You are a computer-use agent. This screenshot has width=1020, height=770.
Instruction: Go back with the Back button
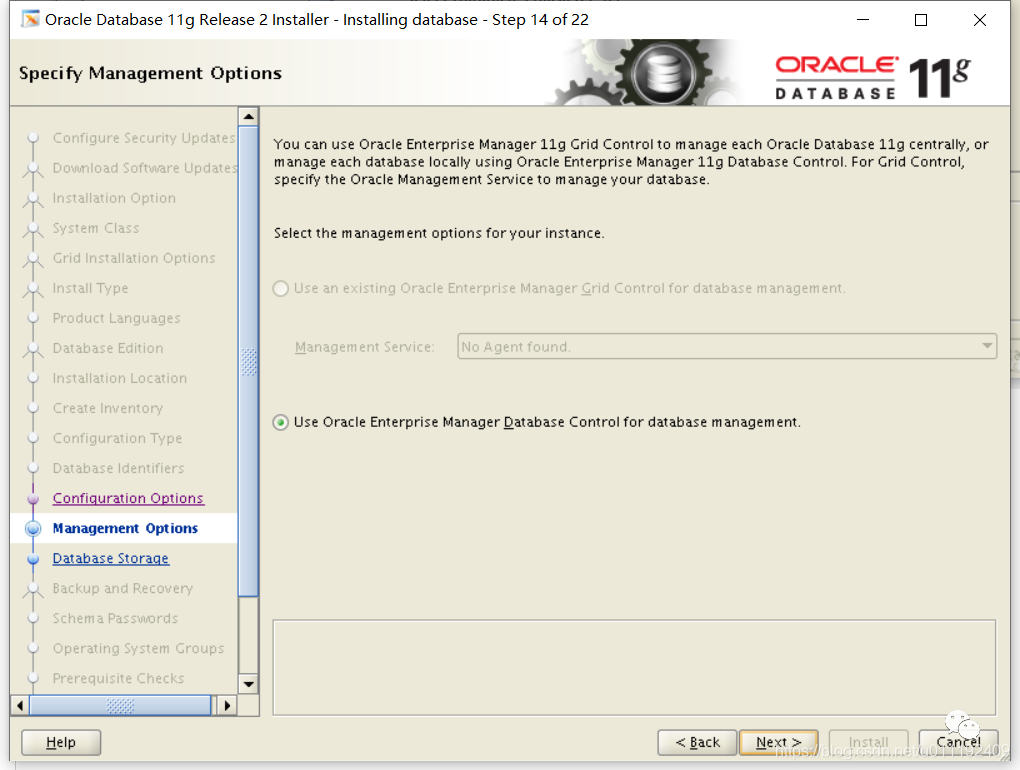pyautogui.click(x=697, y=742)
